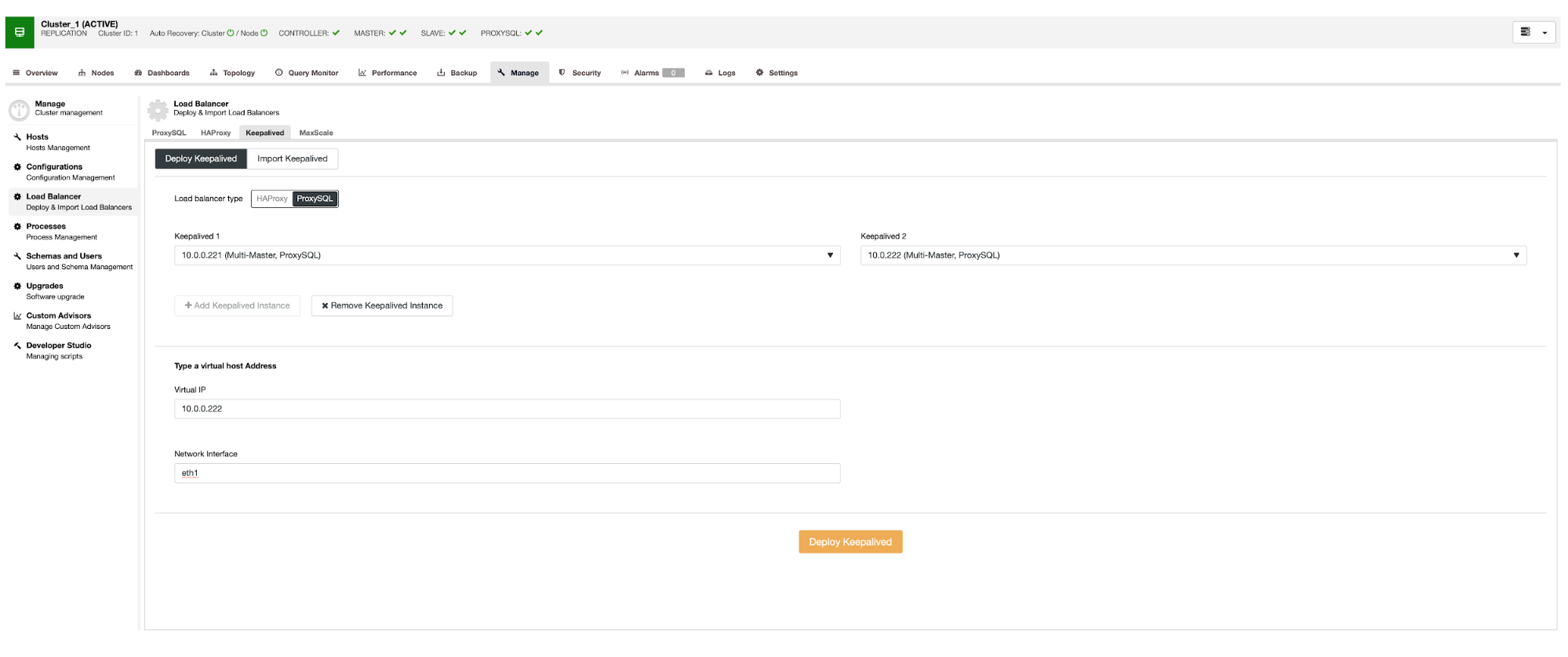Screen dimensions: 1568x657
Task: Click the PROXYSQL status label
Action: pyautogui.click(x=500, y=33)
